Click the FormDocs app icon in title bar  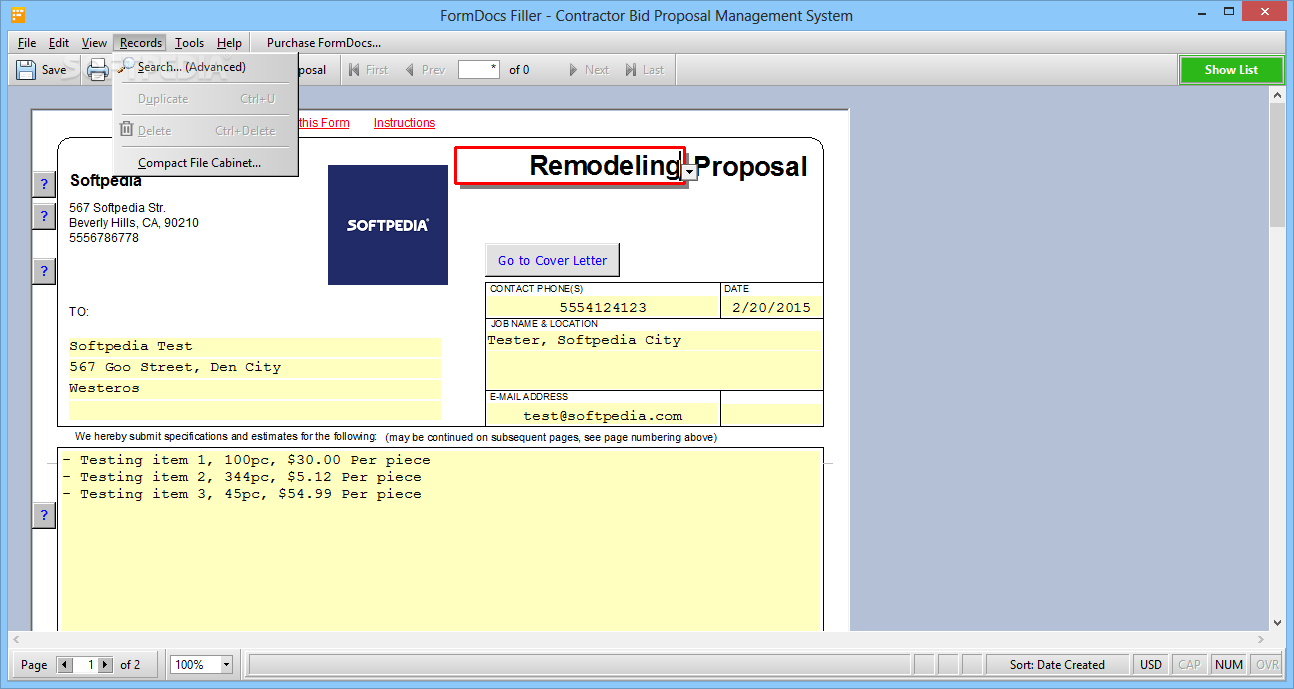point(18,15)
